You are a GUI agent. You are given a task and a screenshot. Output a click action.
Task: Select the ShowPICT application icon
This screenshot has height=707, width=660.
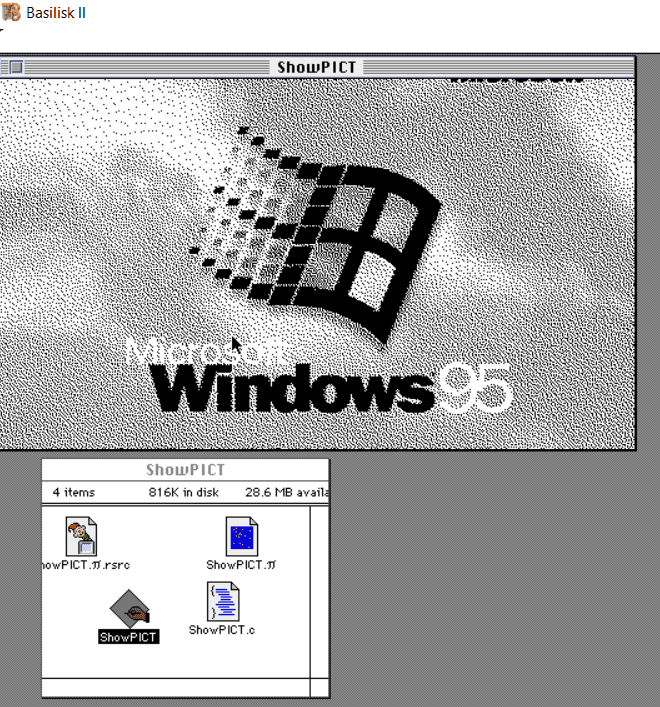pyautogui.click(x=128, y=607)
